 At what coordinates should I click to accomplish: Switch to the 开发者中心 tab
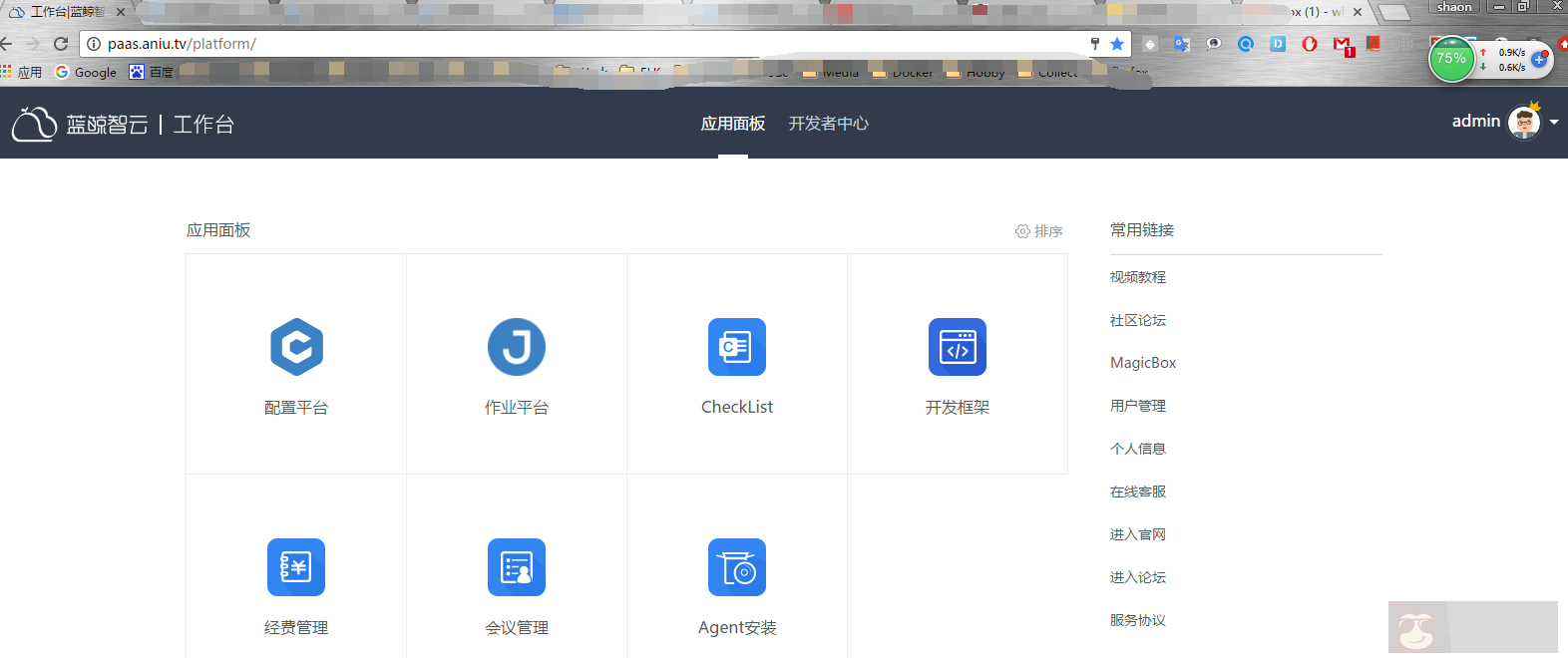point(829,124)
